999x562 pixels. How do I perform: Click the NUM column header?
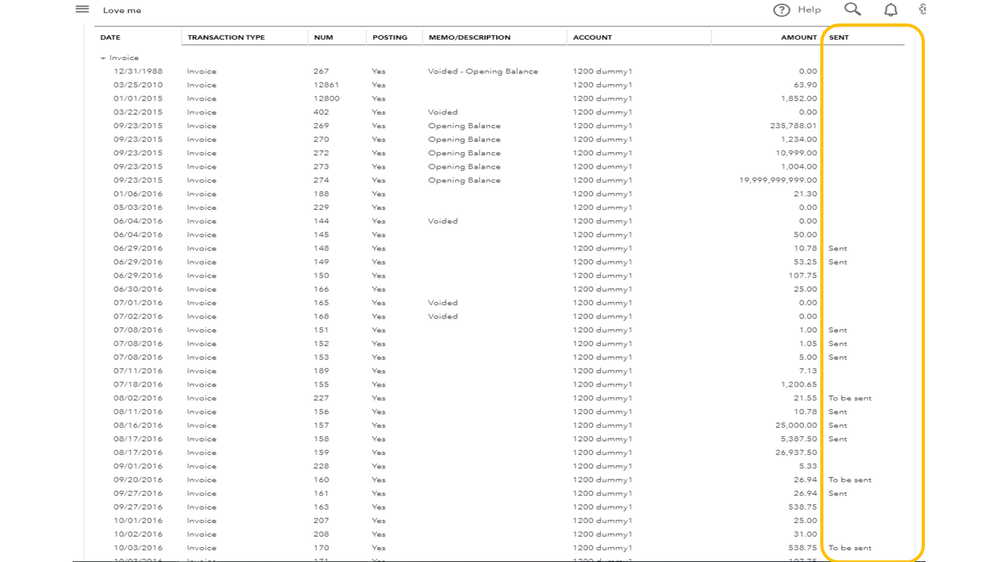(324, 38)
